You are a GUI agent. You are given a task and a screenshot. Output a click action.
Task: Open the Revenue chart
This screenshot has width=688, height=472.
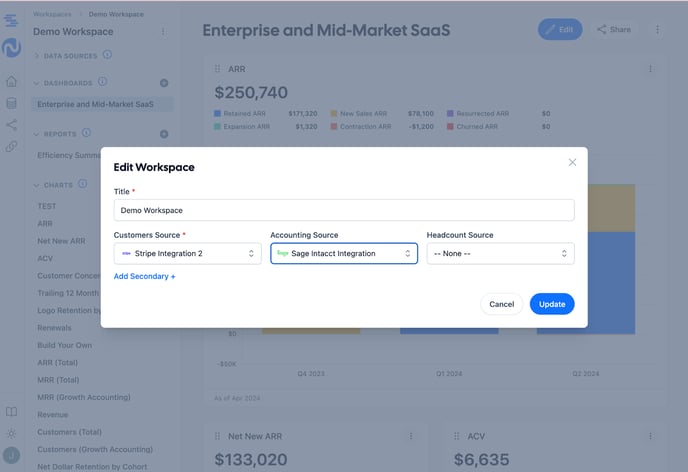[x=53, y=415]
